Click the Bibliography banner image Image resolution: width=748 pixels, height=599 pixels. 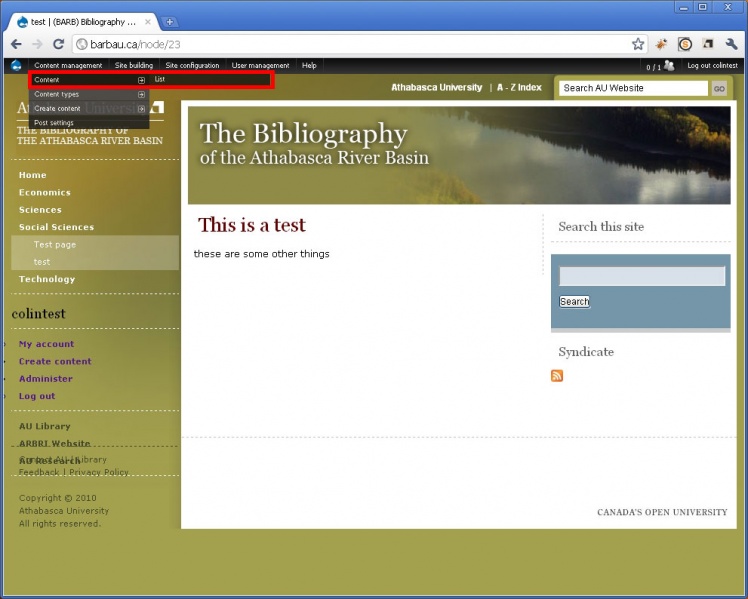459,155
